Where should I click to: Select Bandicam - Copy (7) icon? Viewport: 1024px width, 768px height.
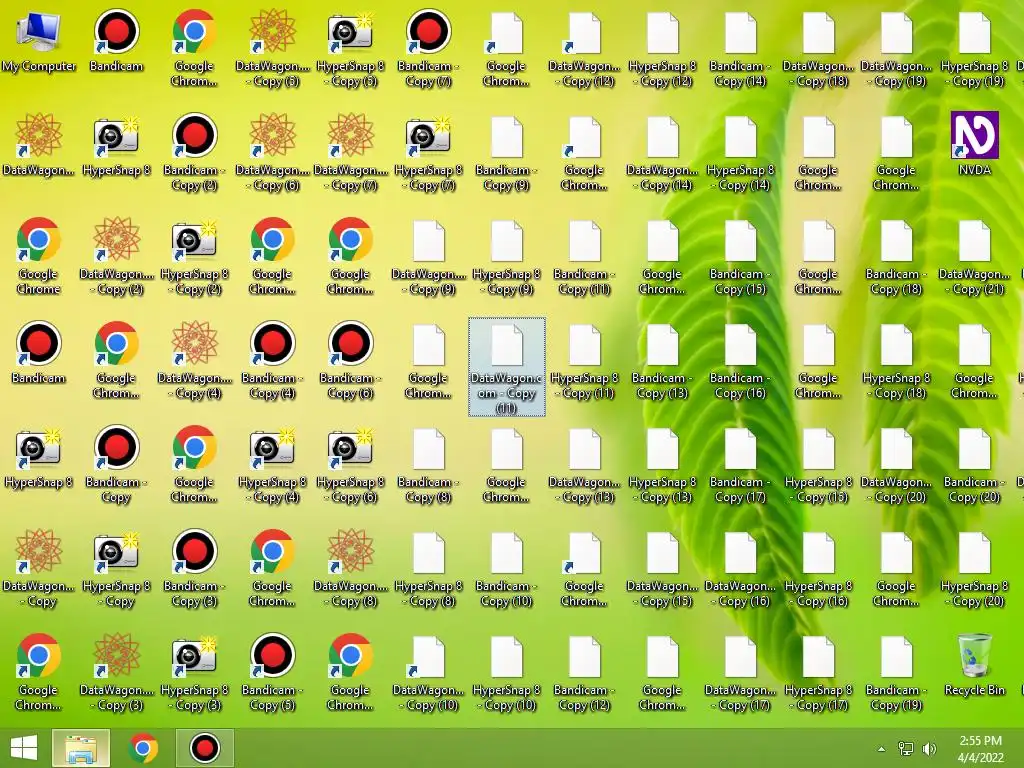[428, 48]
